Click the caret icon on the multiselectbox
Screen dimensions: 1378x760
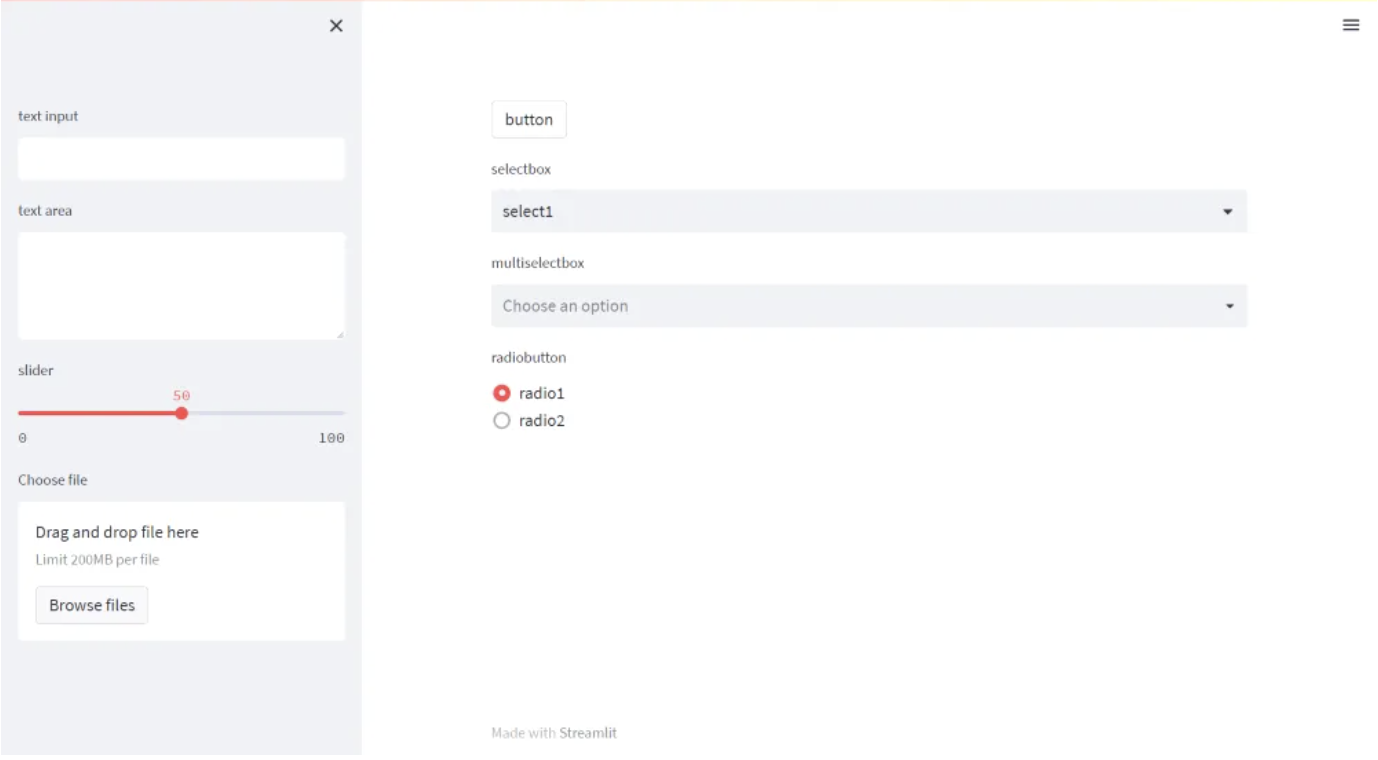point(1228,305)
